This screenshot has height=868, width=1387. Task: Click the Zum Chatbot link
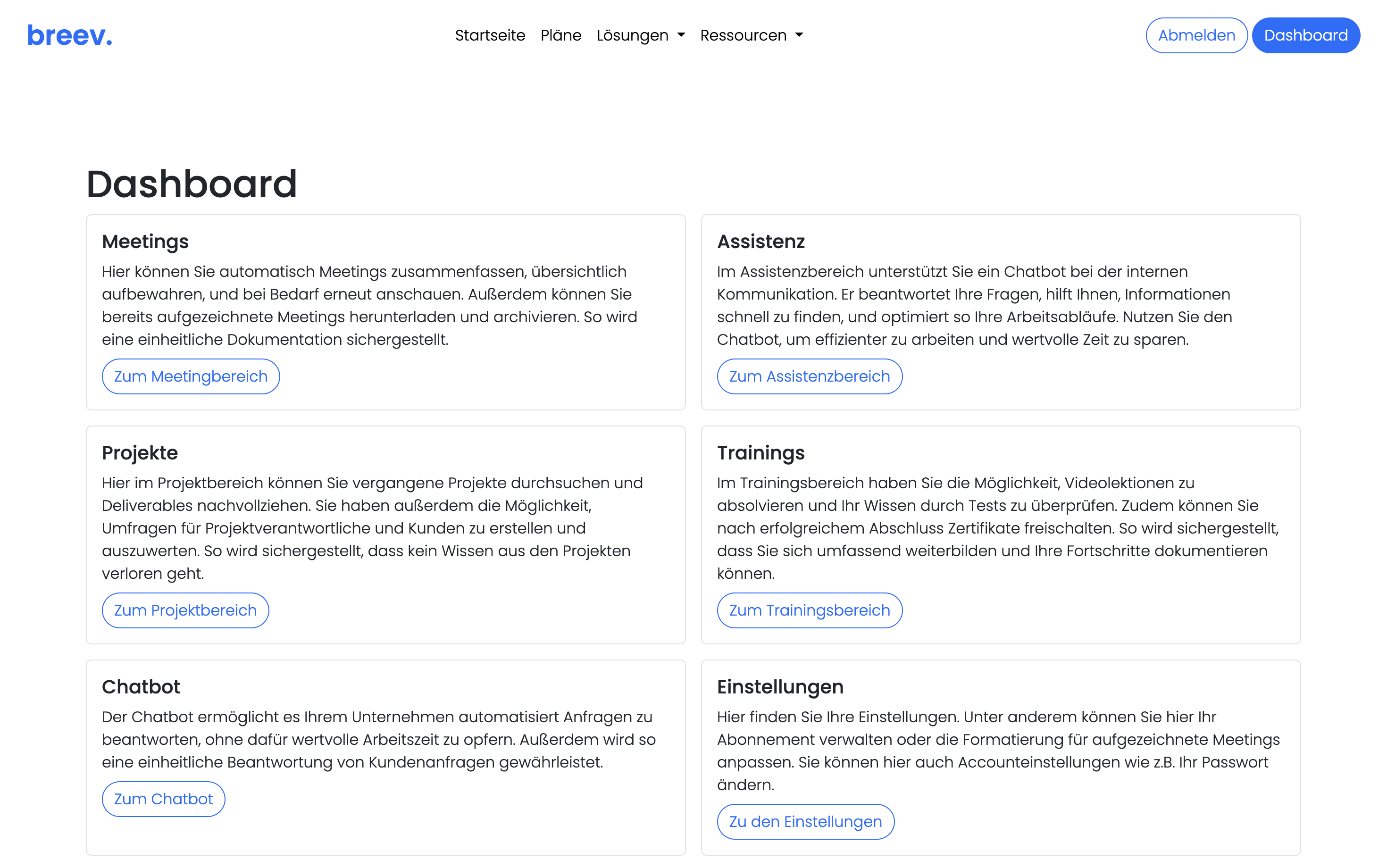[x=163, y=799]
